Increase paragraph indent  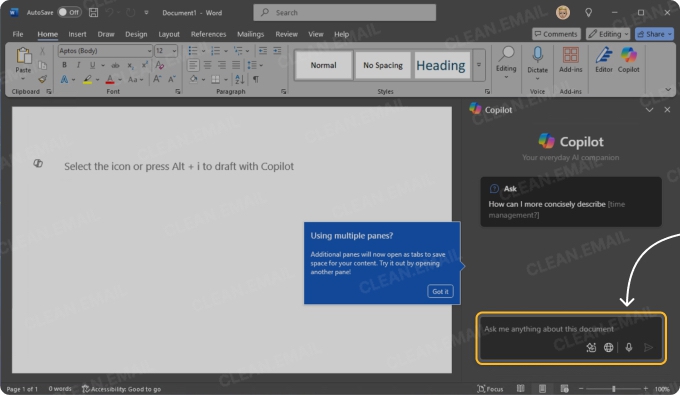coord(277,51)
